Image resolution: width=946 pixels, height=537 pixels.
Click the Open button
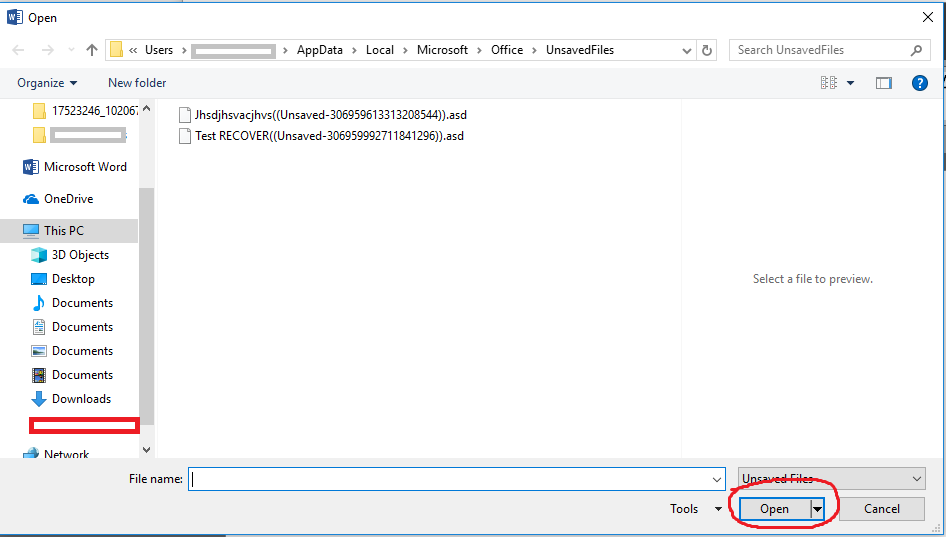pos(775,509)
